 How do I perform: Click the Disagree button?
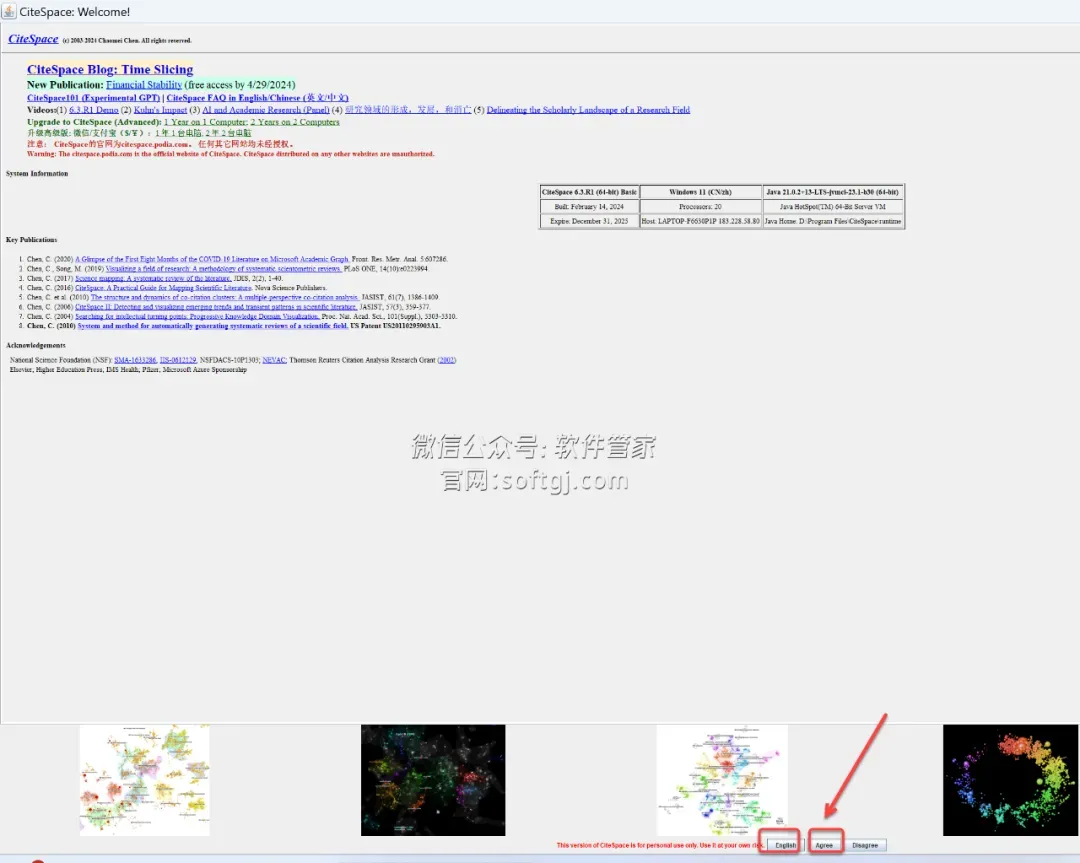[865, 845]
